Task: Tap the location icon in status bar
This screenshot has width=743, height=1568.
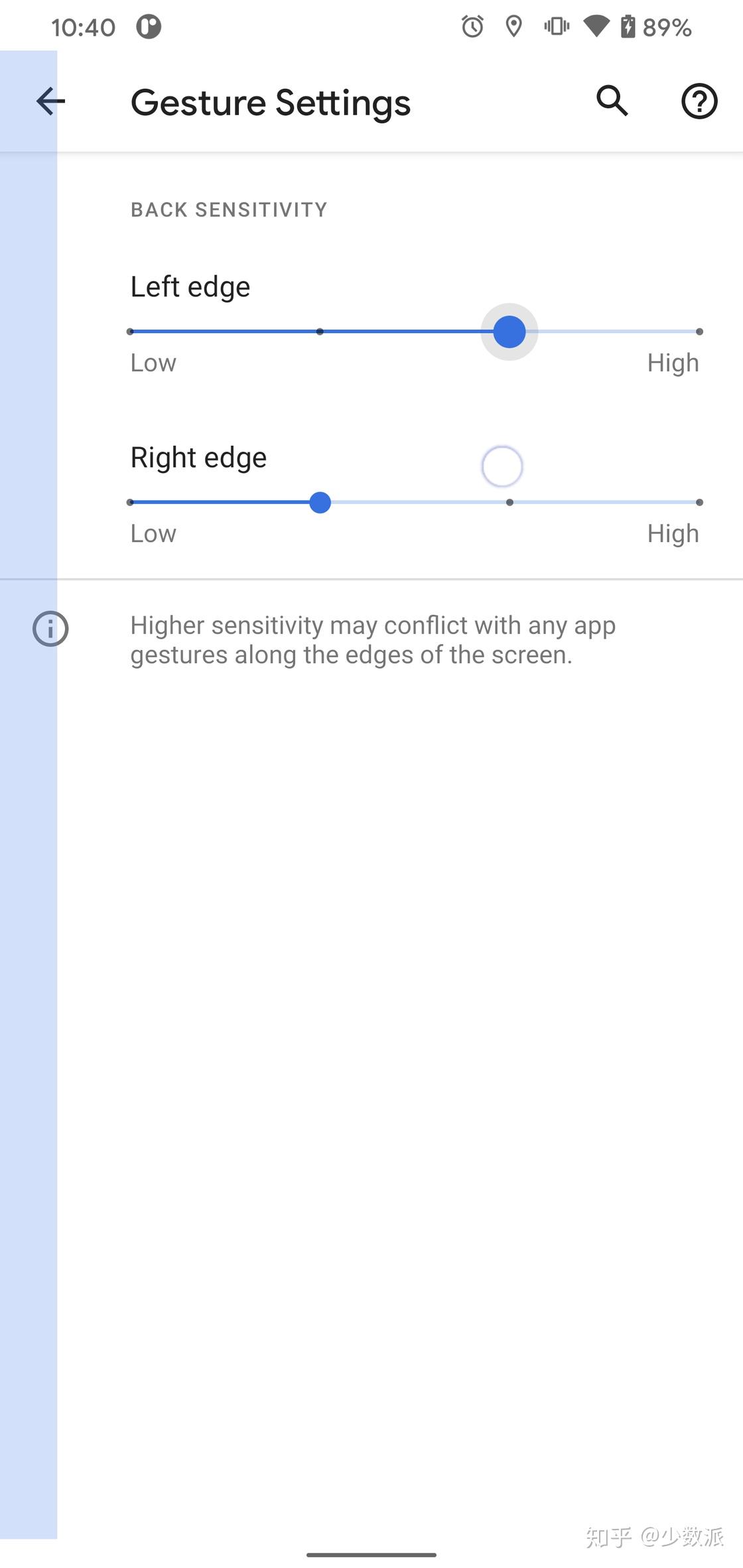Action: click(513, 27)
